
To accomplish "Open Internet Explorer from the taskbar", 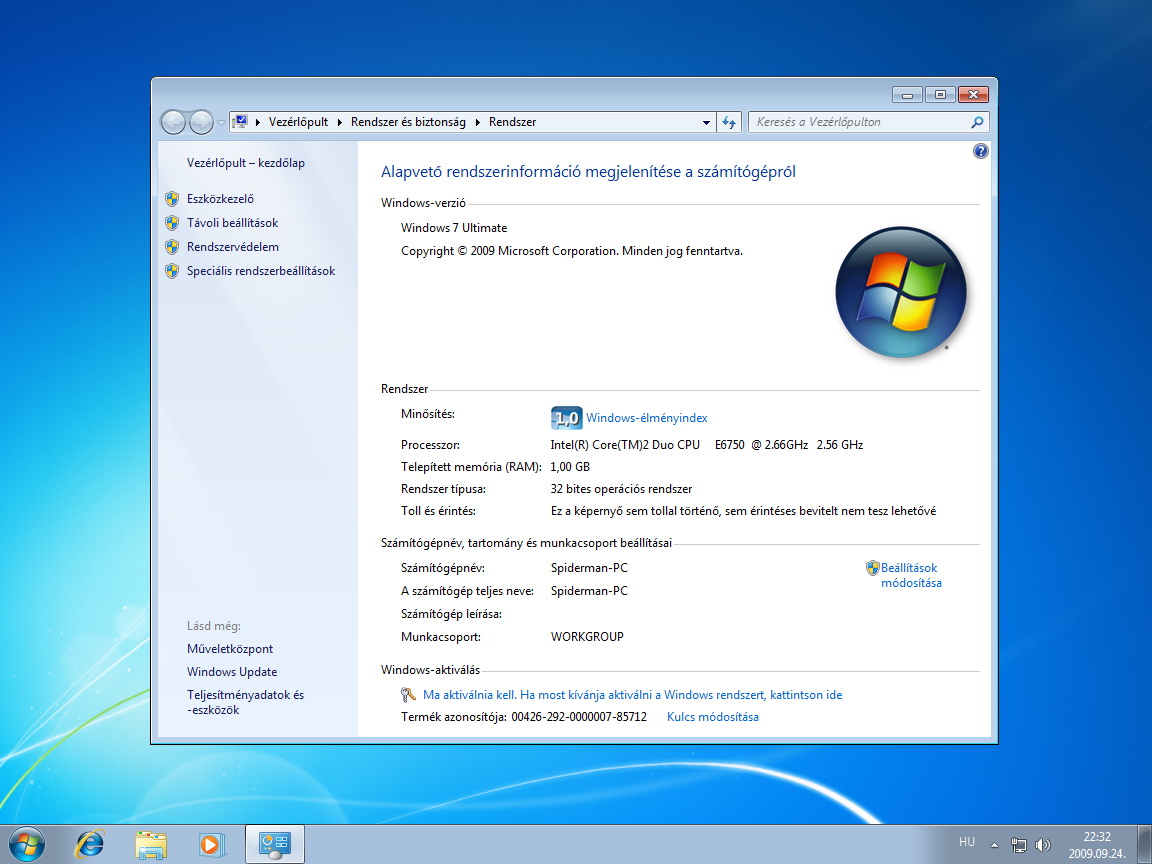I will (x=89, y=844).
